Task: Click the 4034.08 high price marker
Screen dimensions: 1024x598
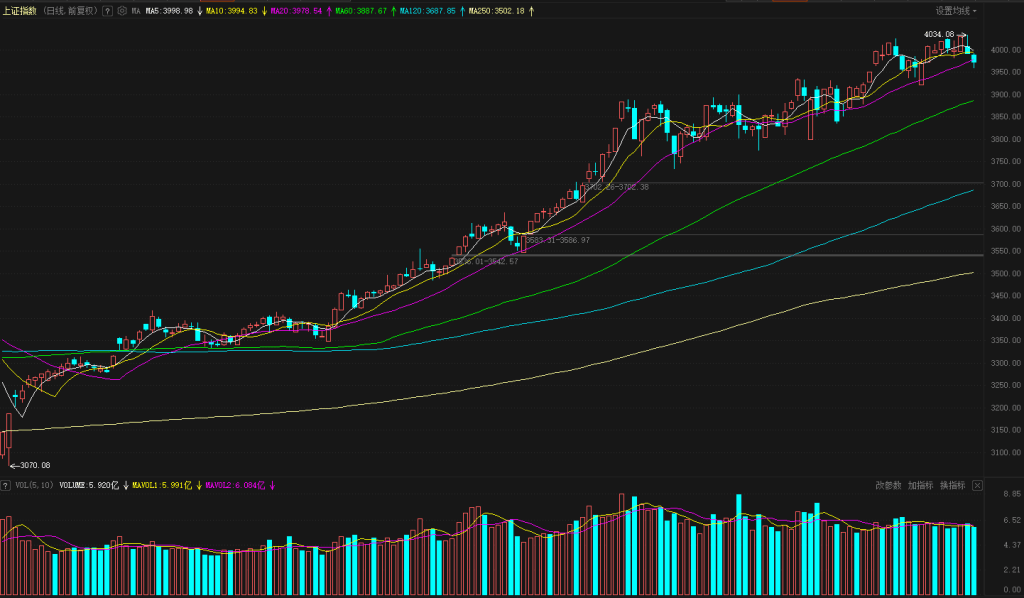Action: coord(939,34)
